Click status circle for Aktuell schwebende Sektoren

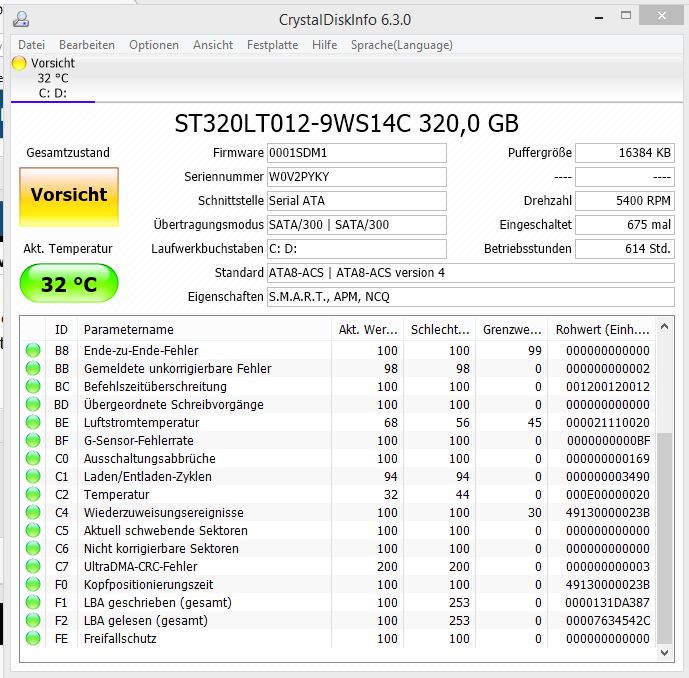pos(33,530)
